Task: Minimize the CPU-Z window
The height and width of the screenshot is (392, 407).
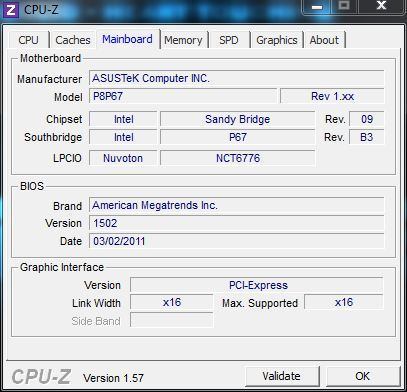Action: (x=317, y=7)
